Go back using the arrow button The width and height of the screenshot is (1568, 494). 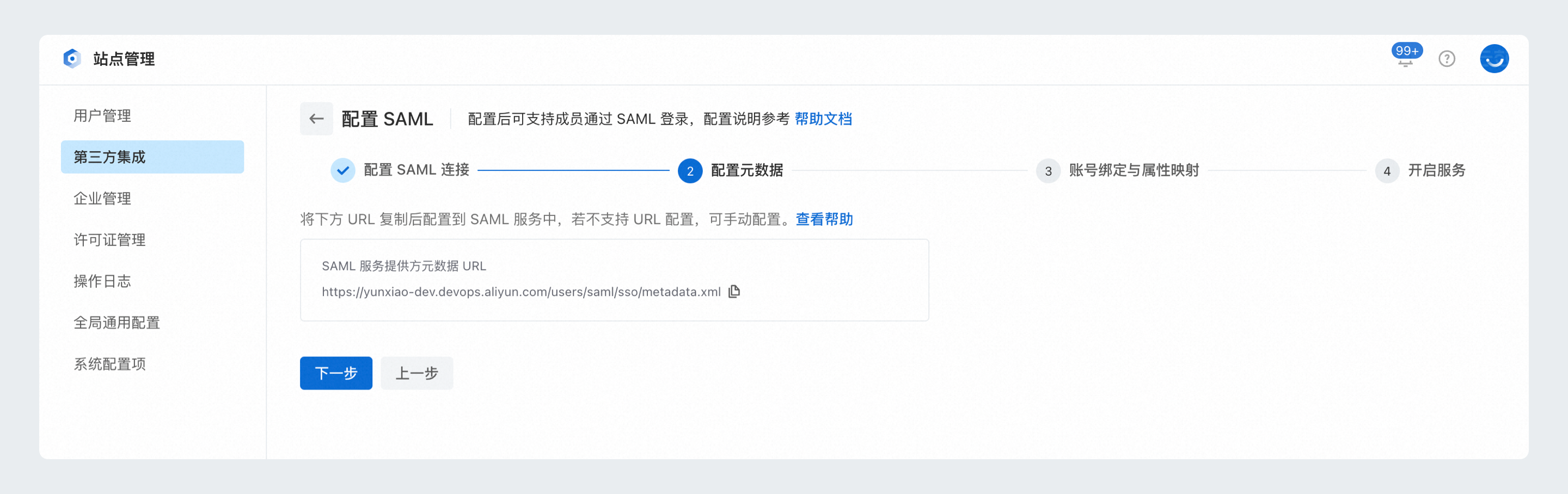[x=316, y=119]
